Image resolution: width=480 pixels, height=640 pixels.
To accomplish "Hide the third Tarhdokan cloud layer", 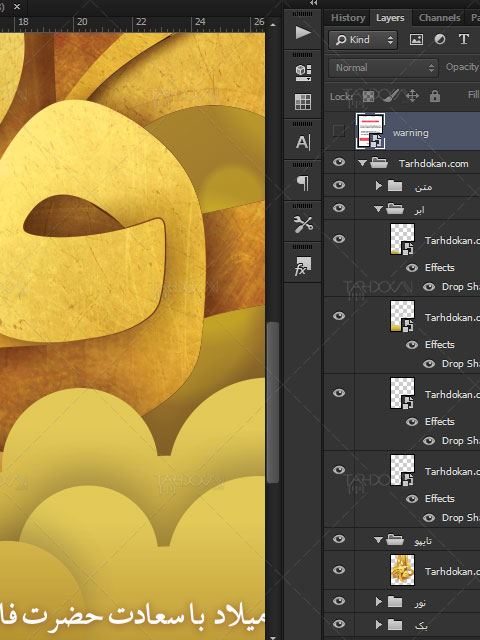I will point(339,393).
